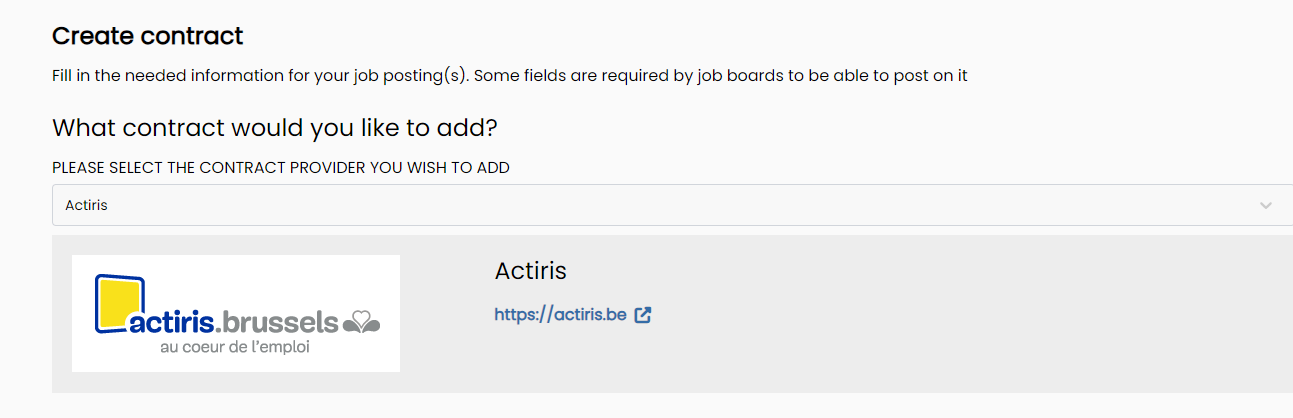Click the 'au coeur de l'emploi' tagline in logo
The width and height of the screenshot is (1293, 418).
pos(235,348)
